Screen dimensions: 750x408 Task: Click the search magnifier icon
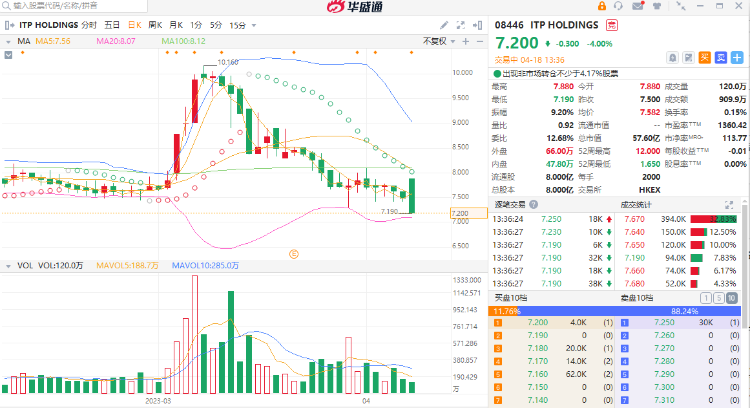pyautogui.click(x=6, y=6)
